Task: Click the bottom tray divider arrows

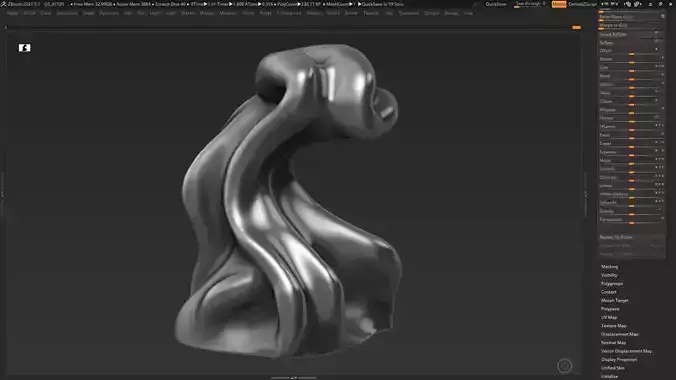Action: (294, 378)
